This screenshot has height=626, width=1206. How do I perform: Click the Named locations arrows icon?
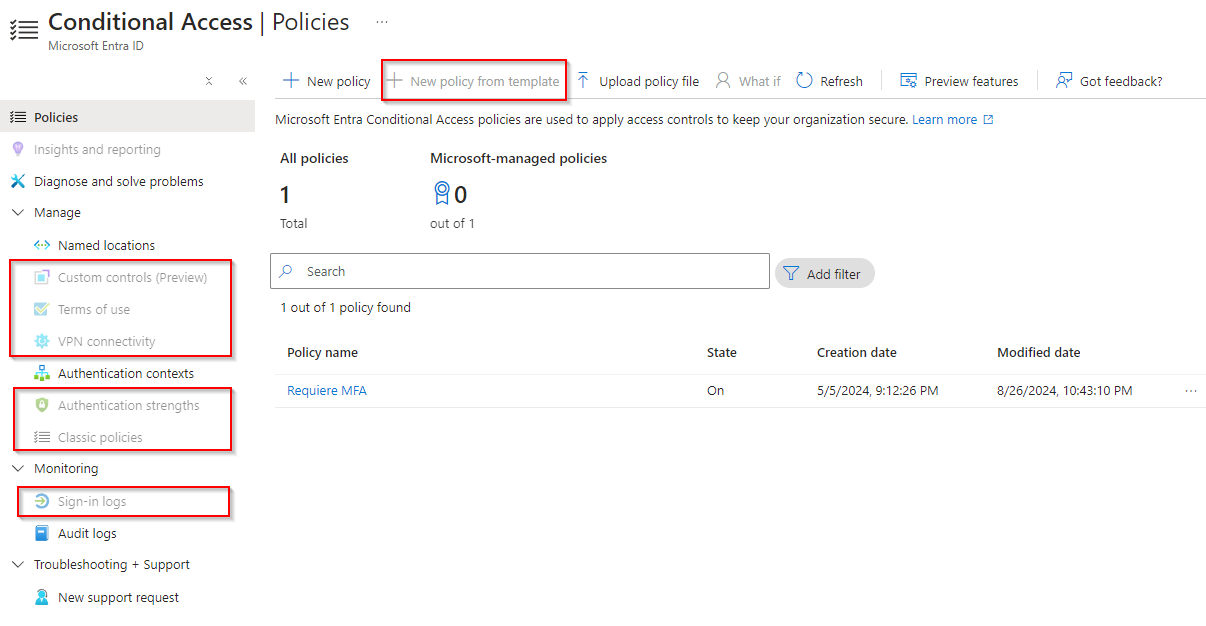coord(42,245)
